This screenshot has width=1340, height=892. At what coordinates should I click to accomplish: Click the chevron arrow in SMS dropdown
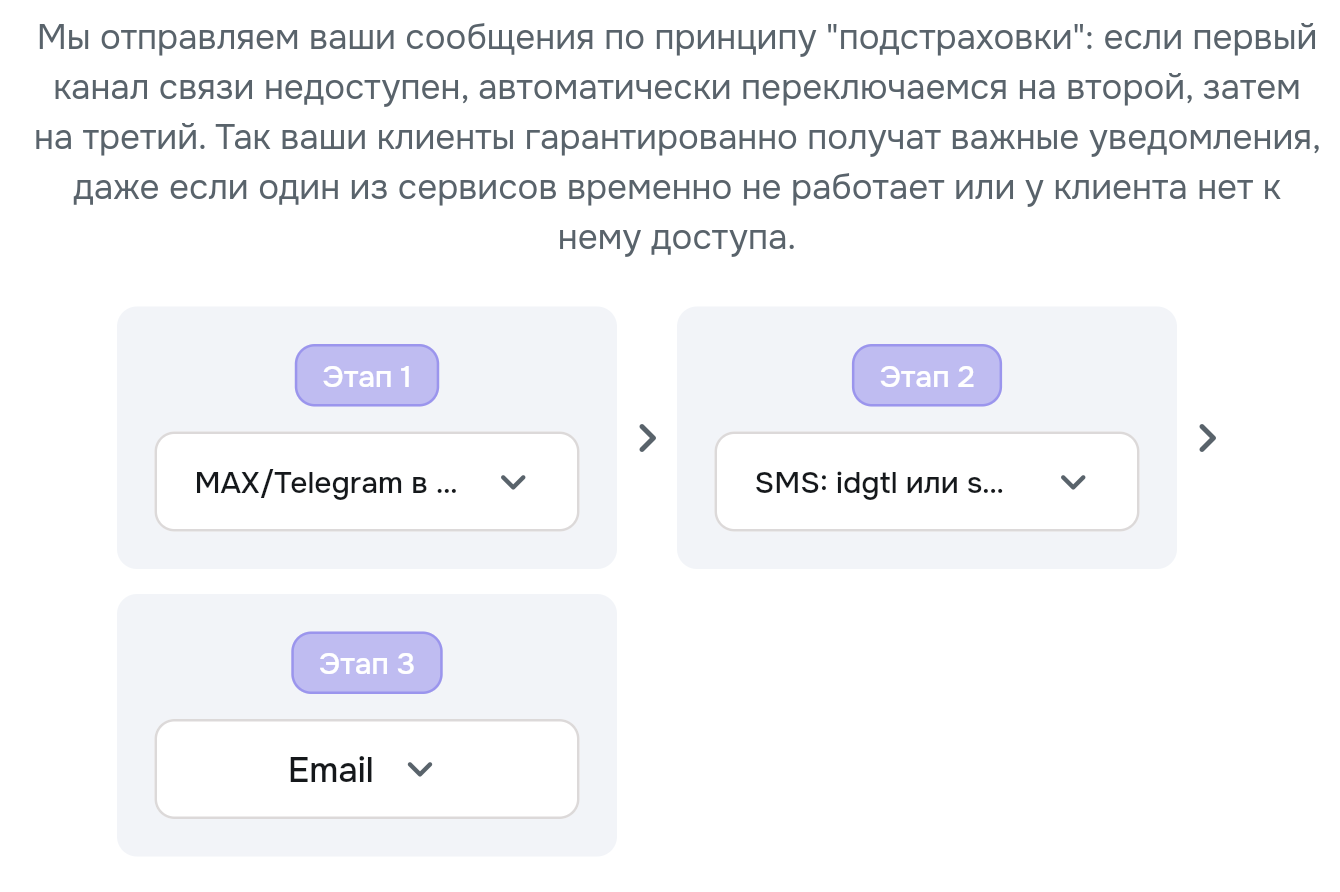[1072, 482]
